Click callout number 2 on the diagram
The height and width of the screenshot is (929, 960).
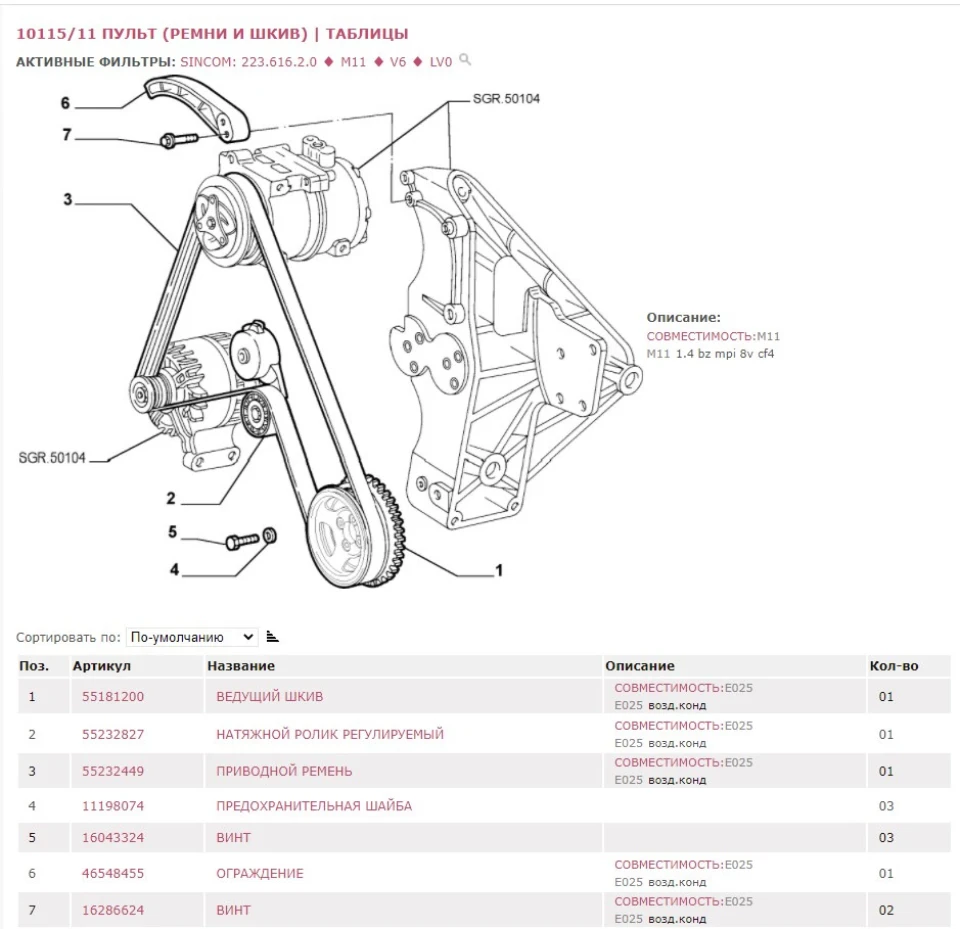(171, 498)
